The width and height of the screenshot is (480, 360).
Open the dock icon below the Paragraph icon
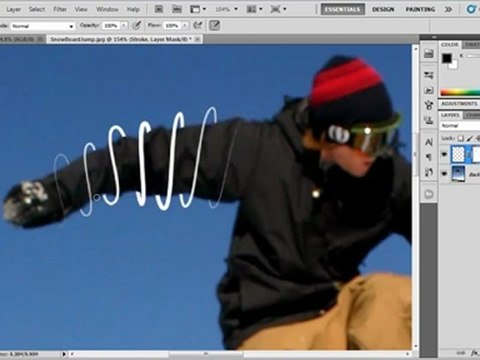(x=429, y=172)
